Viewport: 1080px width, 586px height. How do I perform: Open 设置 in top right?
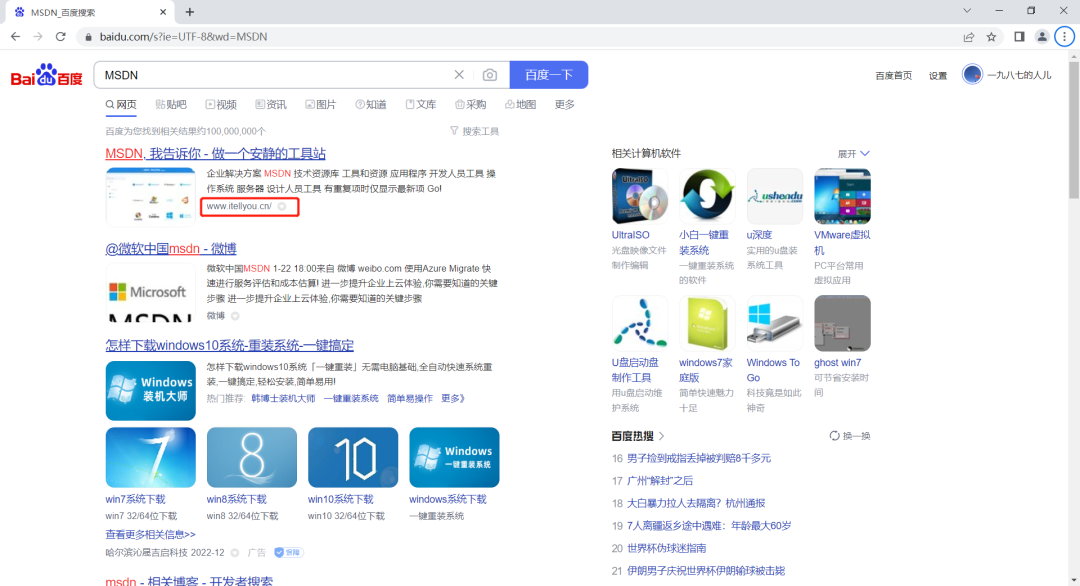point(937,75)
